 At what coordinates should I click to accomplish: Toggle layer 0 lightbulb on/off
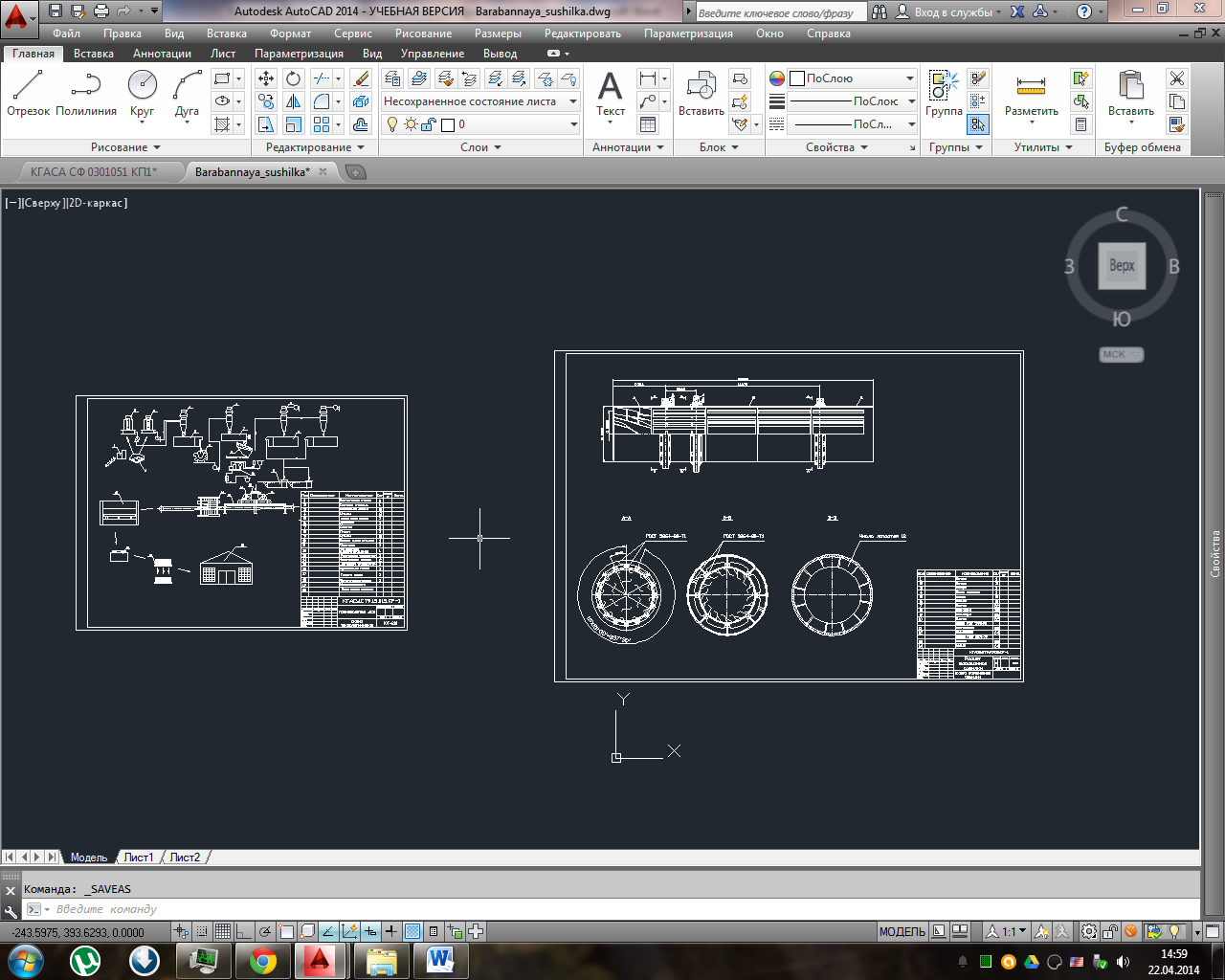pyautogui.click(x=392, y=124)
